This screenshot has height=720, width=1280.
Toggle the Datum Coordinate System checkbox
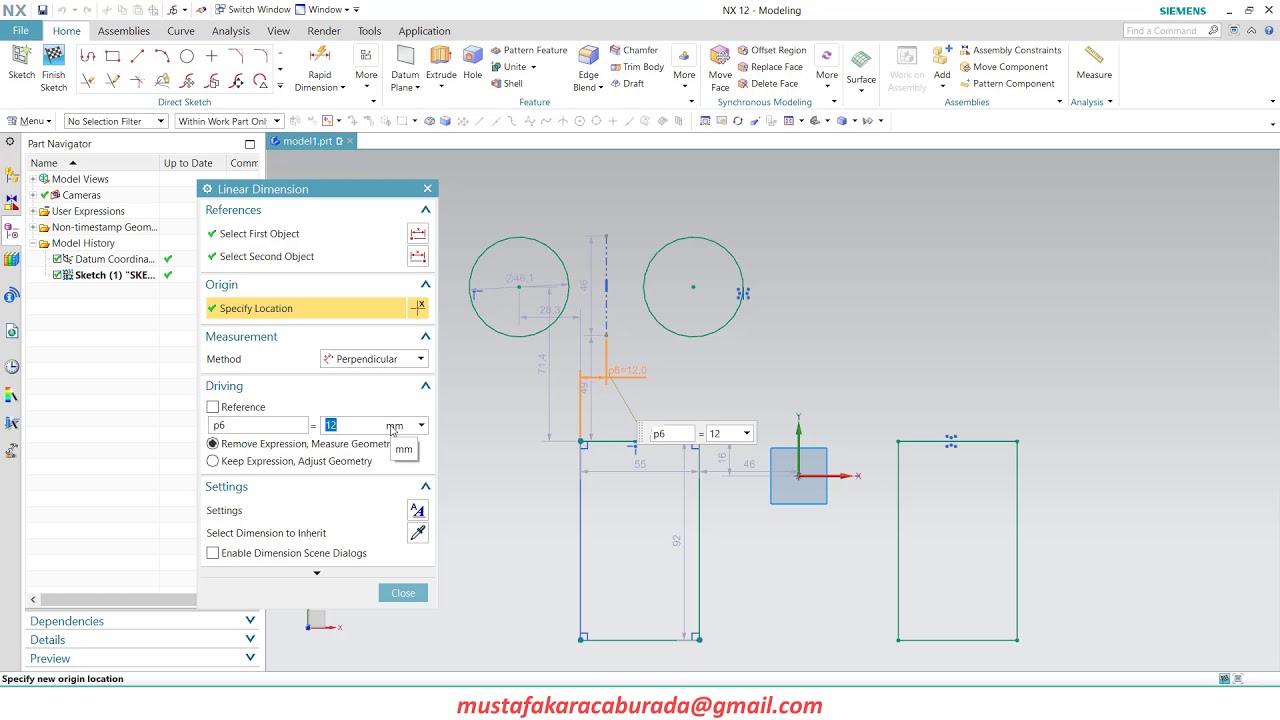(x=57, y=259)
